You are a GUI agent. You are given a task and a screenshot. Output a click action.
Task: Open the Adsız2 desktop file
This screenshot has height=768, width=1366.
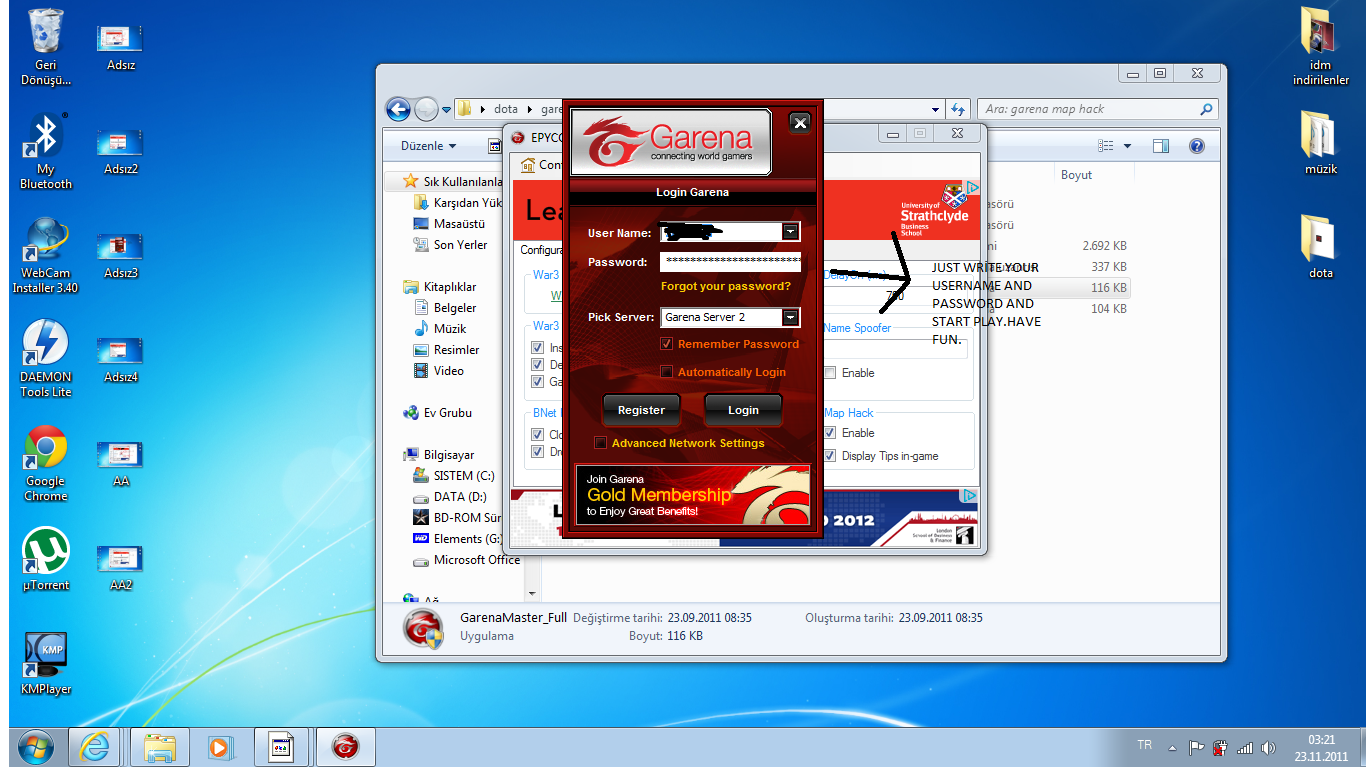point(120,151)
